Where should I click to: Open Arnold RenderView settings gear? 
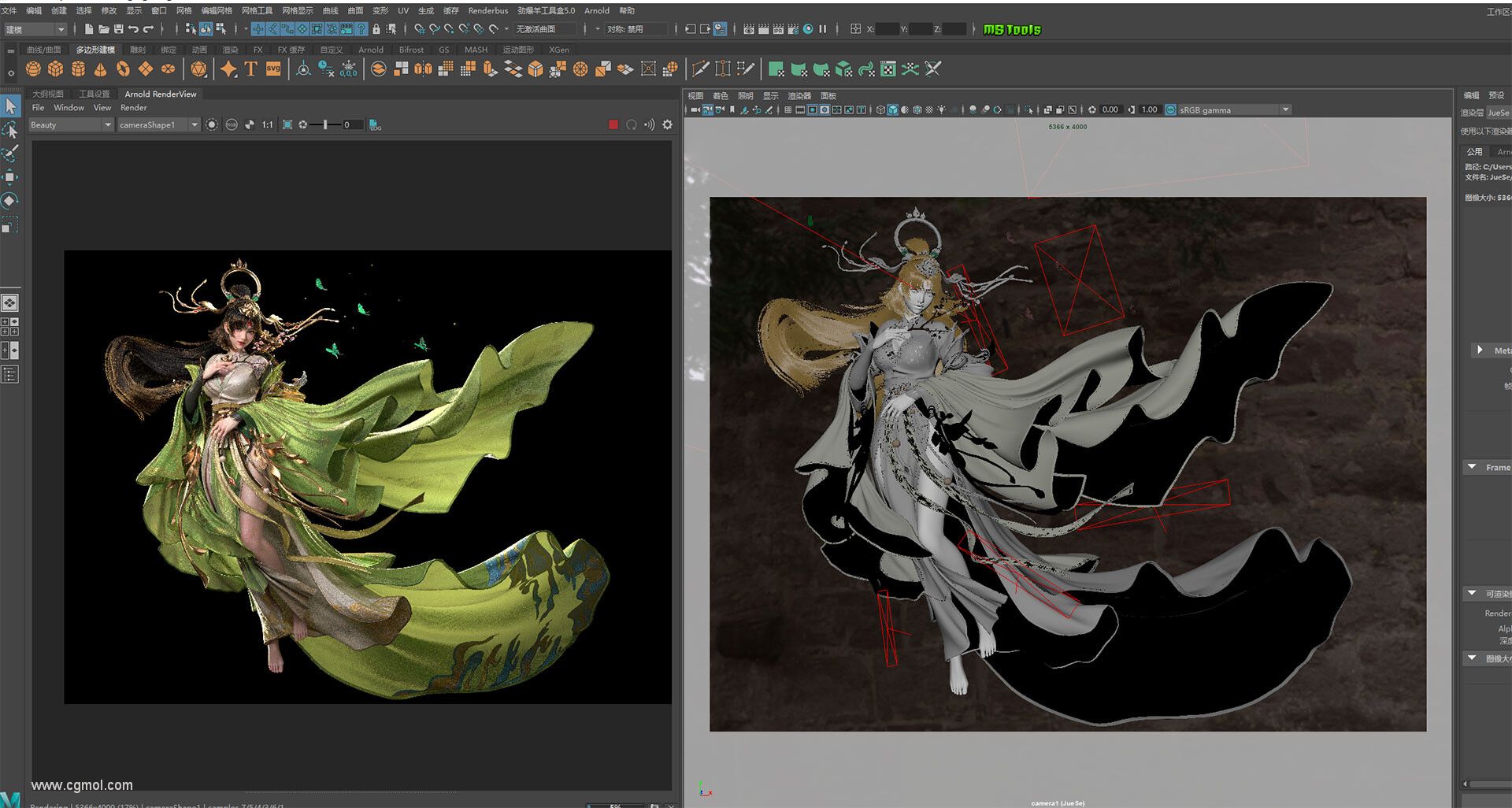click(667, 124)
